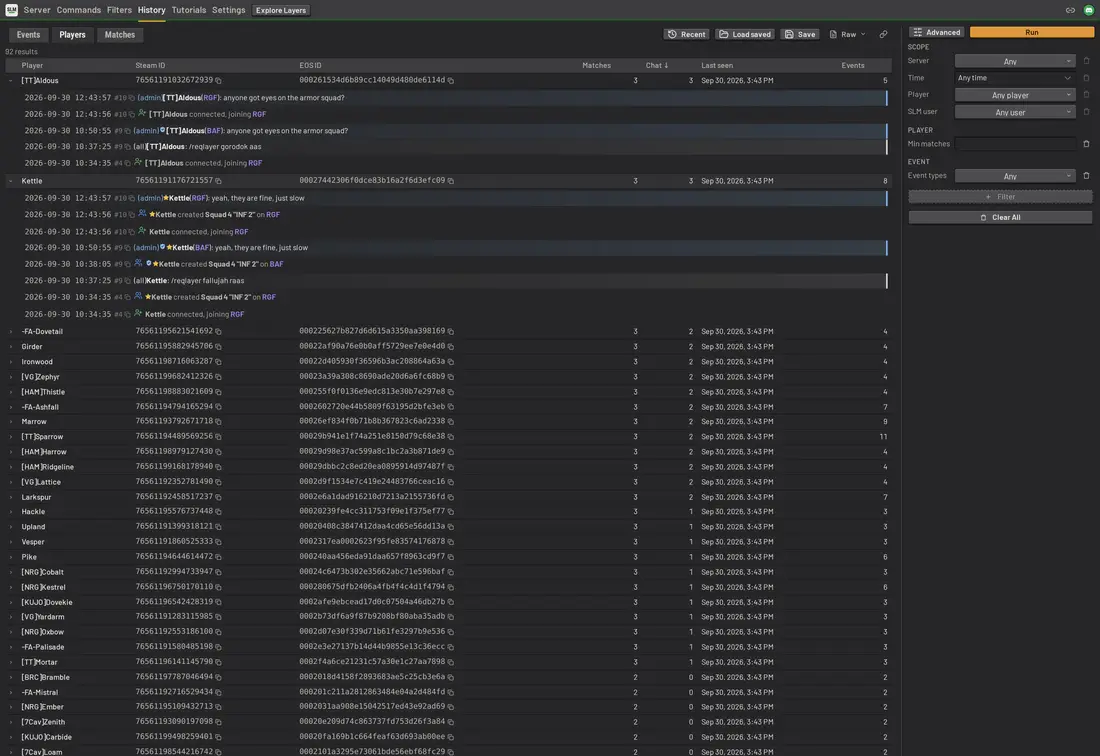Click the Explore Layers button
Image resolution: width=1100 pixels, height=756 pixels.
click(281, 10)
